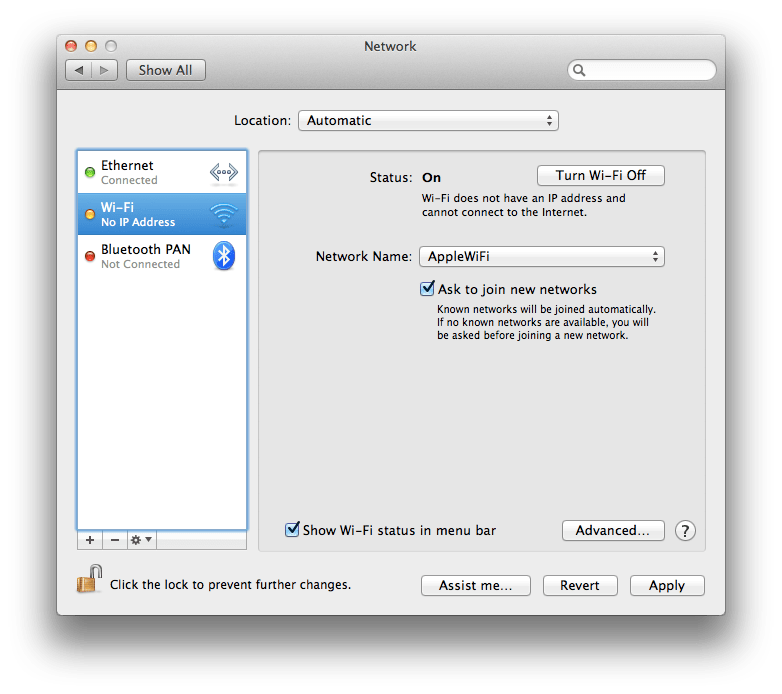Click the forward navigation arrow
This screenshot has height=694, width=782.
[104, 70]
